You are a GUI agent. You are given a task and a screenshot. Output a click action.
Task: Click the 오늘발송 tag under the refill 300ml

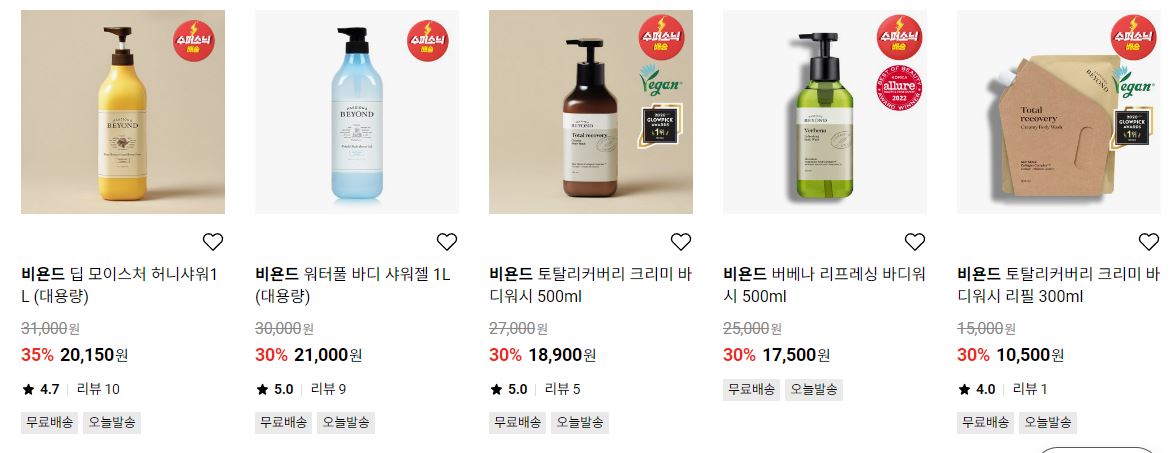coord(1047,422)
